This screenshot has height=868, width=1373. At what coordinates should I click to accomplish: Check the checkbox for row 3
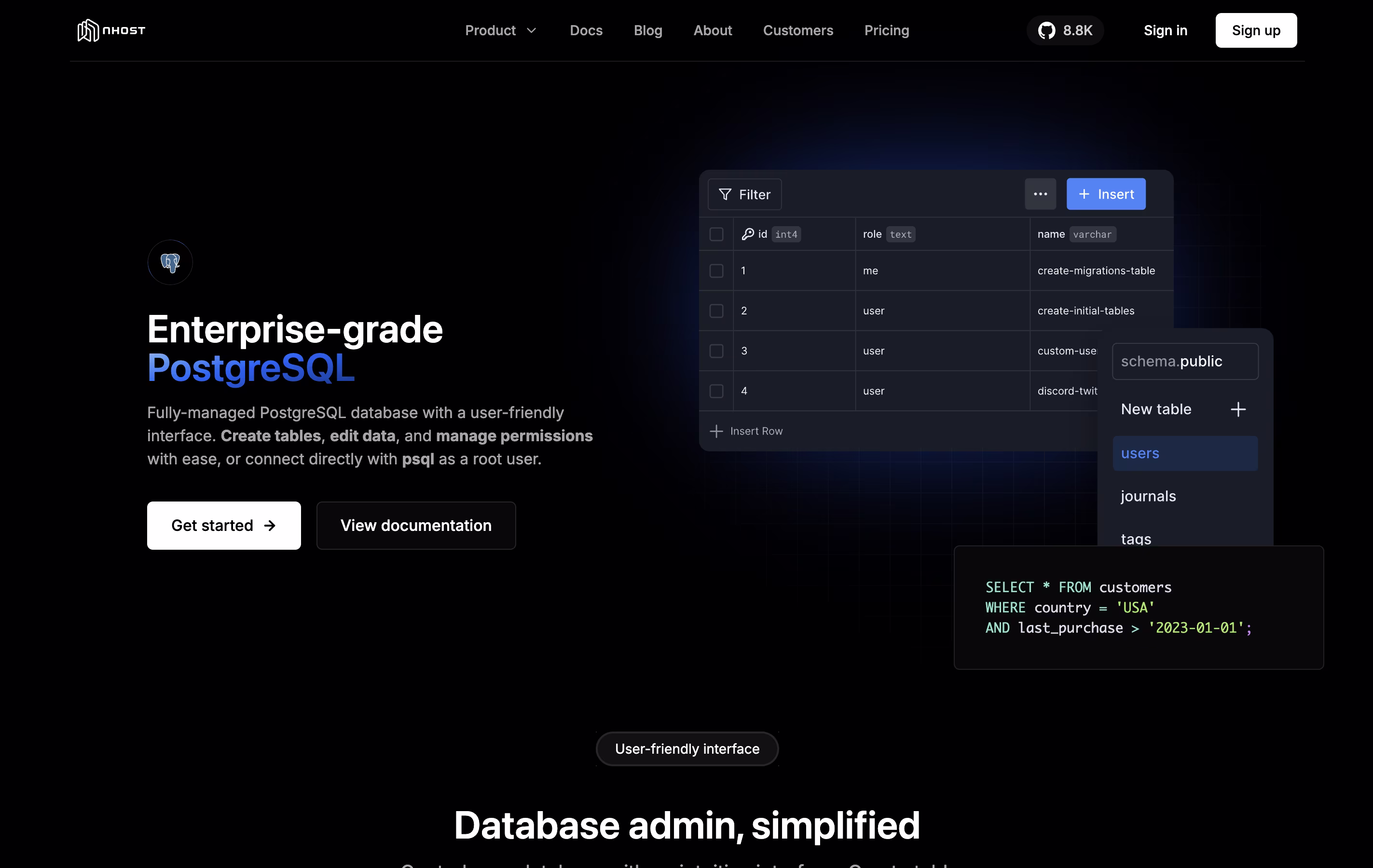716,351
